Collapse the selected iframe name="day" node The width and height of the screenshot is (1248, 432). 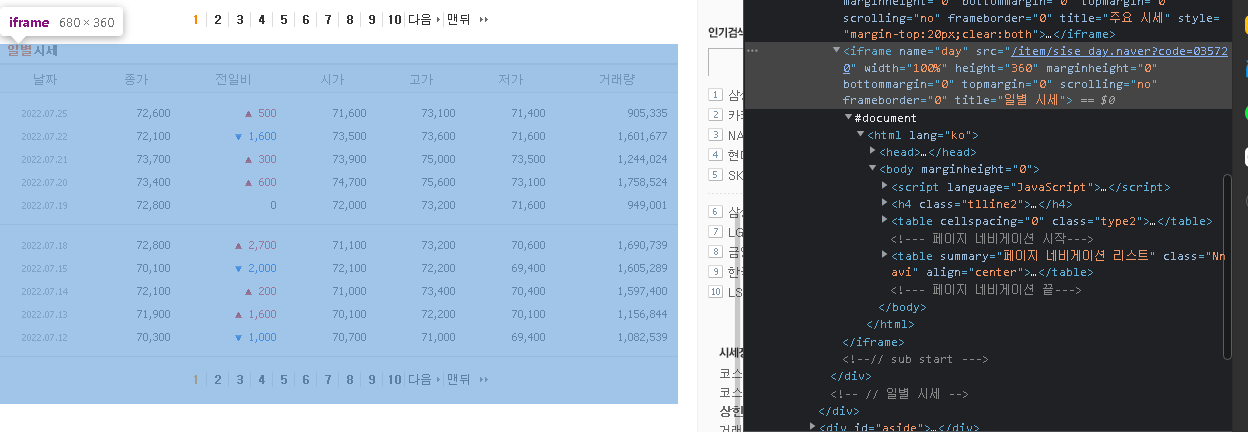[837, 49]
